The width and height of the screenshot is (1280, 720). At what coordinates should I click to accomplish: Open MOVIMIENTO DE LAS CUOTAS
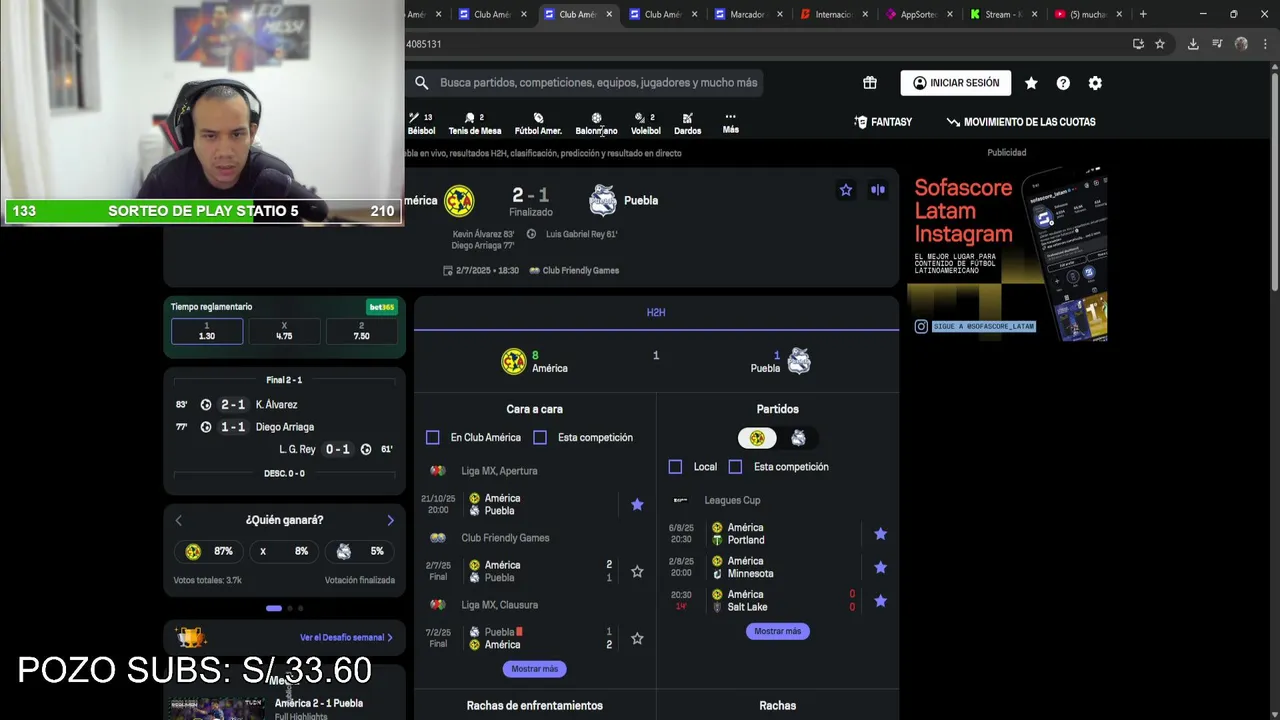(x=1021, y=122)
